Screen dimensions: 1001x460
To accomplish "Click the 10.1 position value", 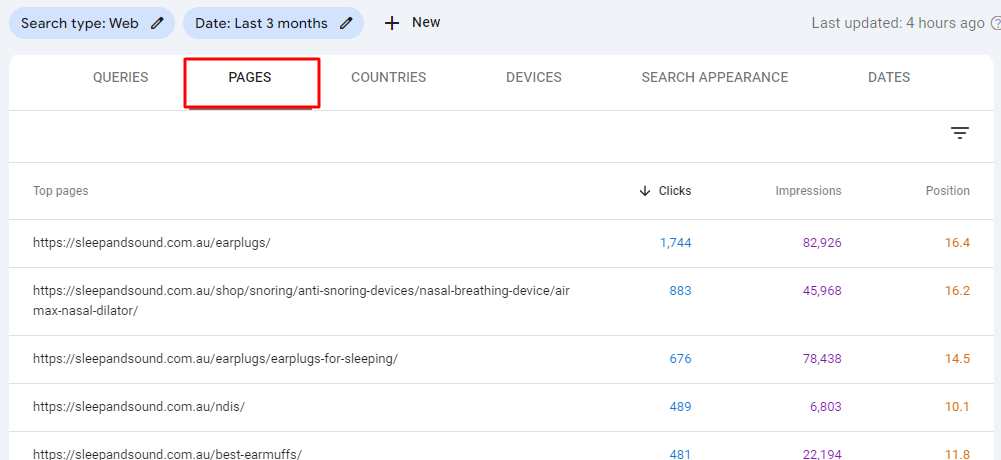I will click(x=958, y=407).
